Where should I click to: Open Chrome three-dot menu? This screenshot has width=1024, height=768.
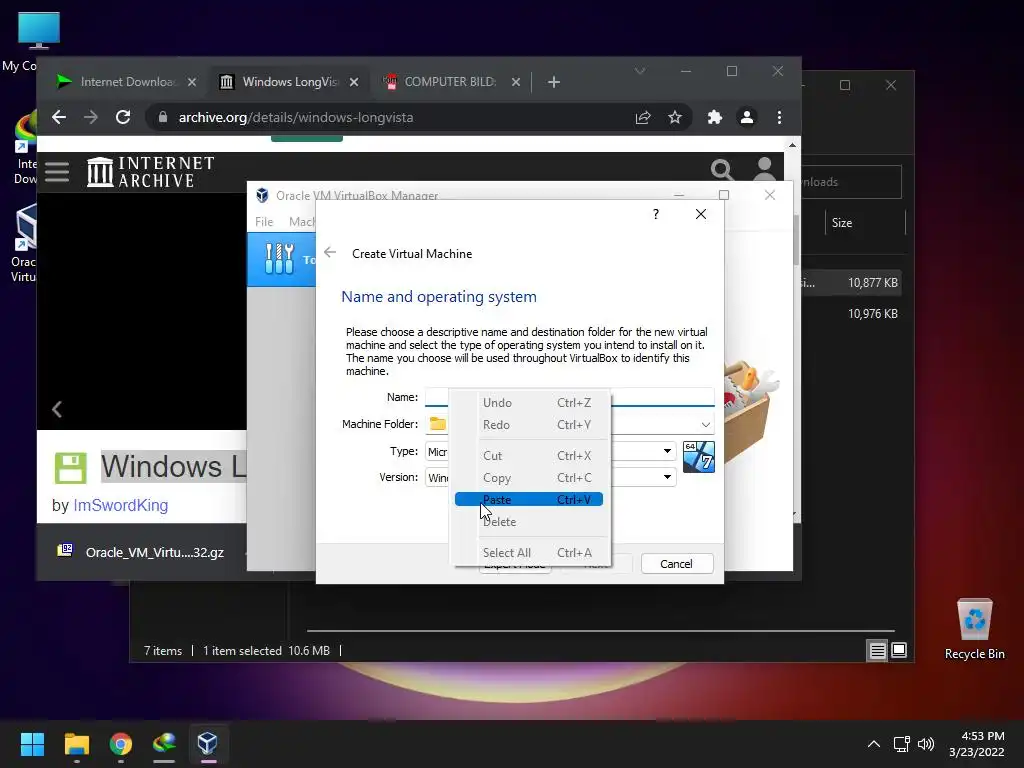pos(779,118)
